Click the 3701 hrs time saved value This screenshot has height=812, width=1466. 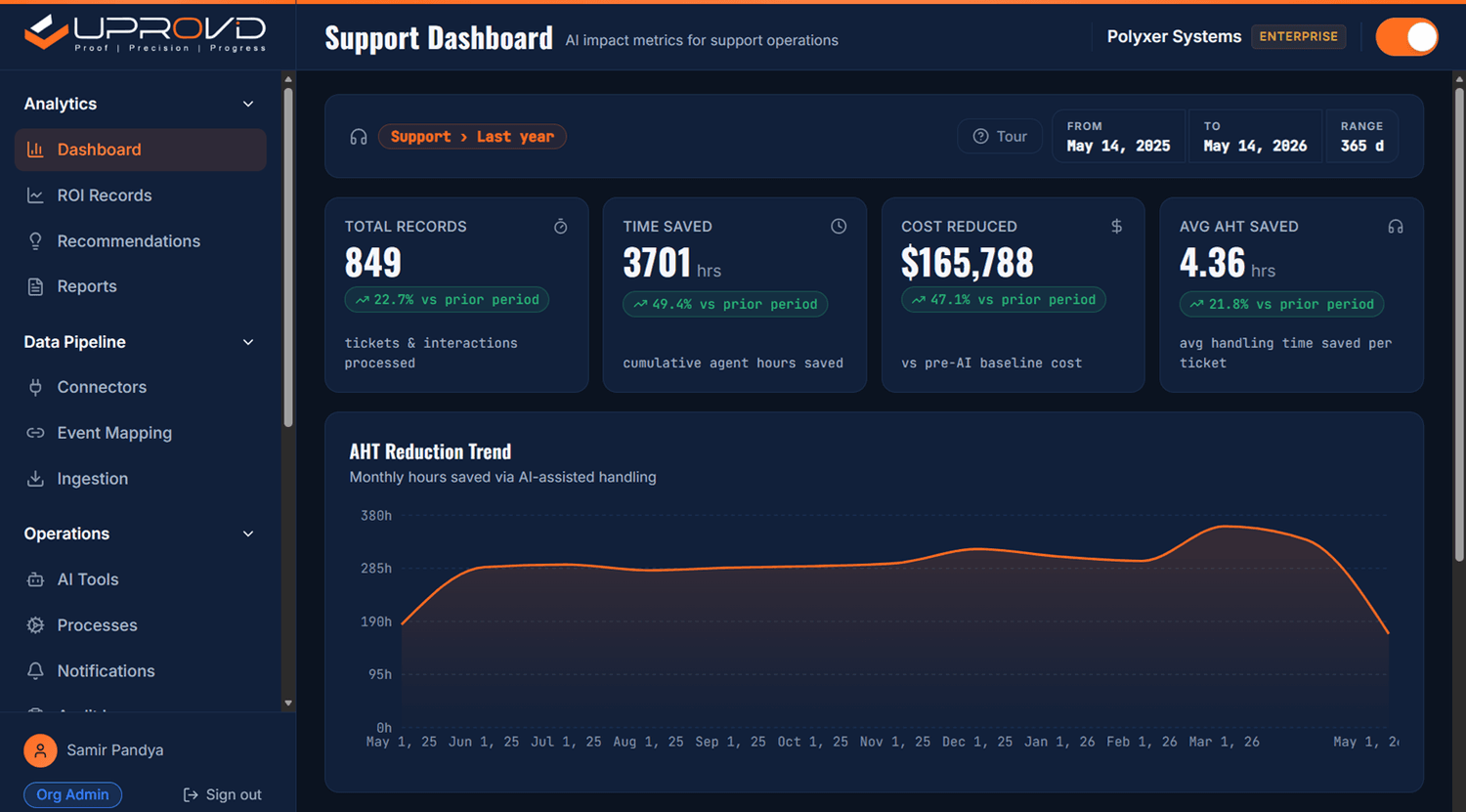[x=671, y=263]
